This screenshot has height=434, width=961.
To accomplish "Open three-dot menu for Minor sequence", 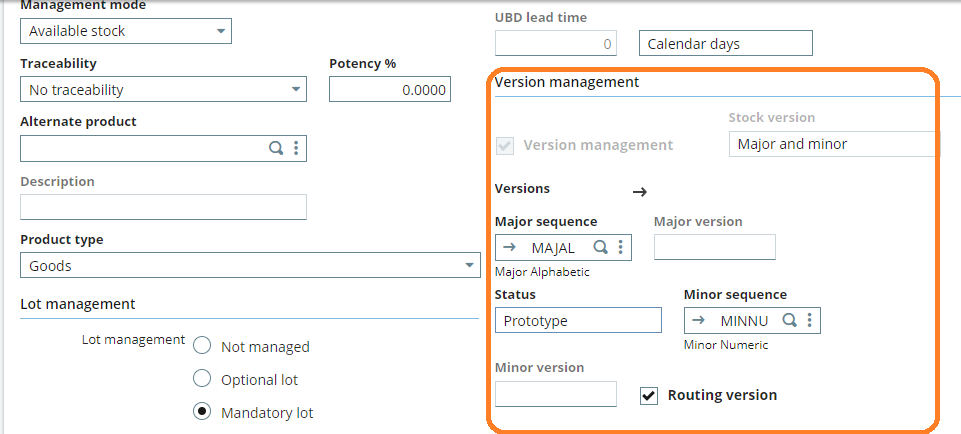I will [809, 321].
